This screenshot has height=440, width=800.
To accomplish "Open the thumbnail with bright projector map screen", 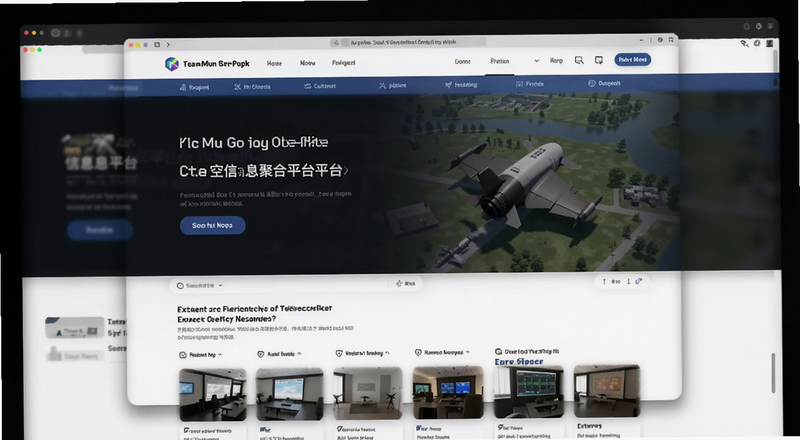I will tap(289, 394).
